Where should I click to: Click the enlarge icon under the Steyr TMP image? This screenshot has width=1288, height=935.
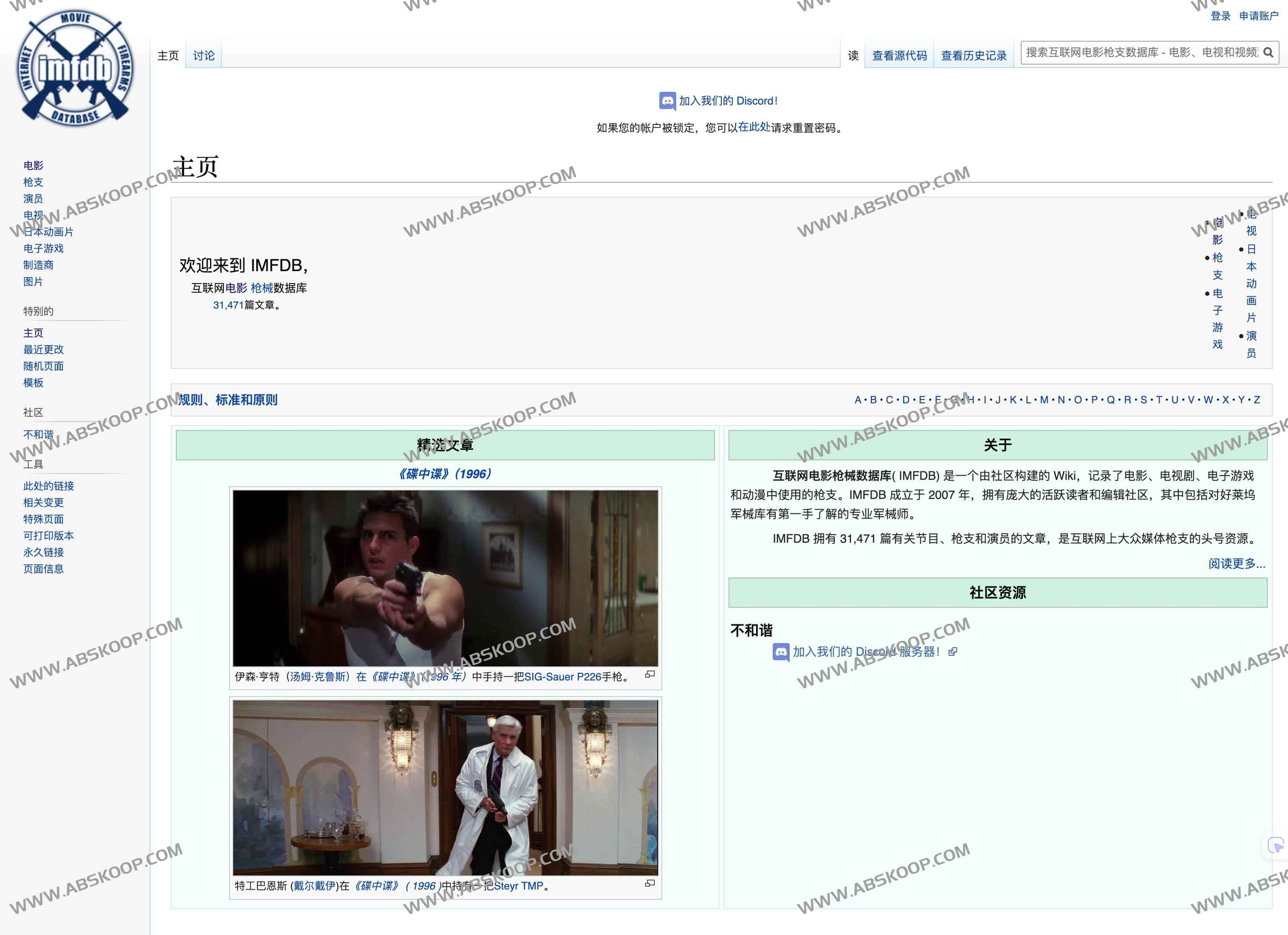[x=650, y=883]
